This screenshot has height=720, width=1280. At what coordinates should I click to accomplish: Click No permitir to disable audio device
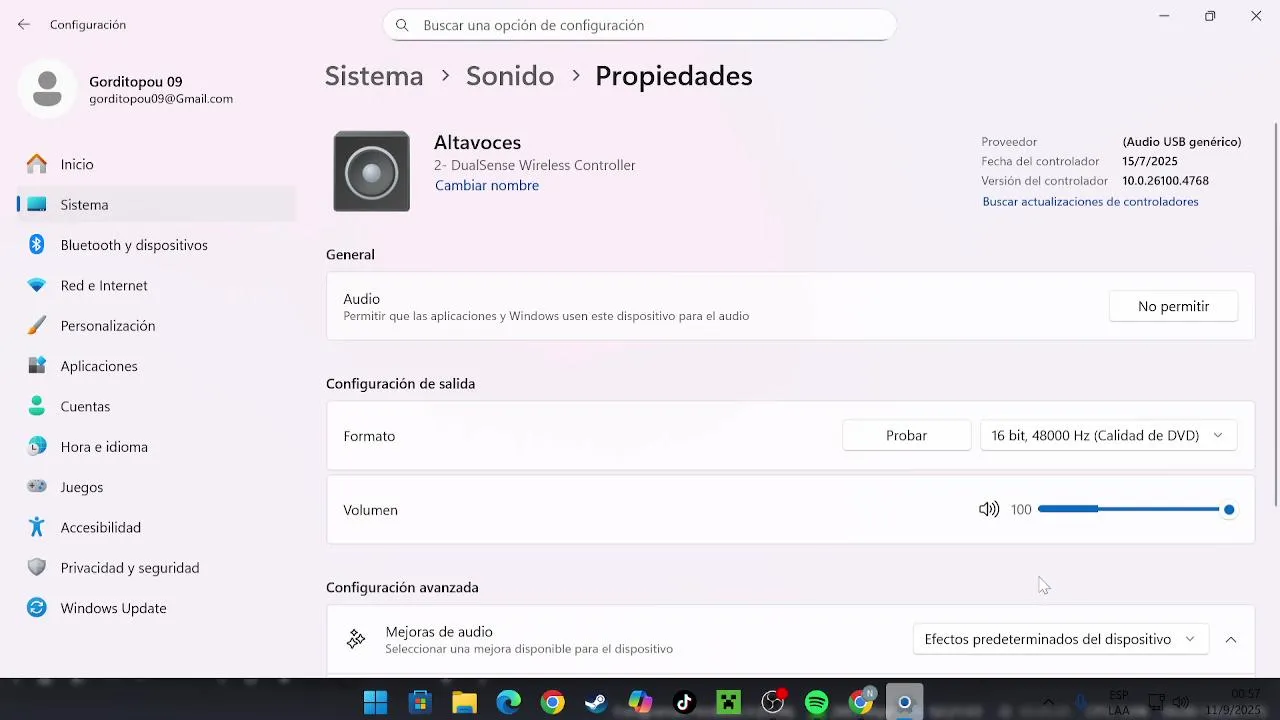1173,307
